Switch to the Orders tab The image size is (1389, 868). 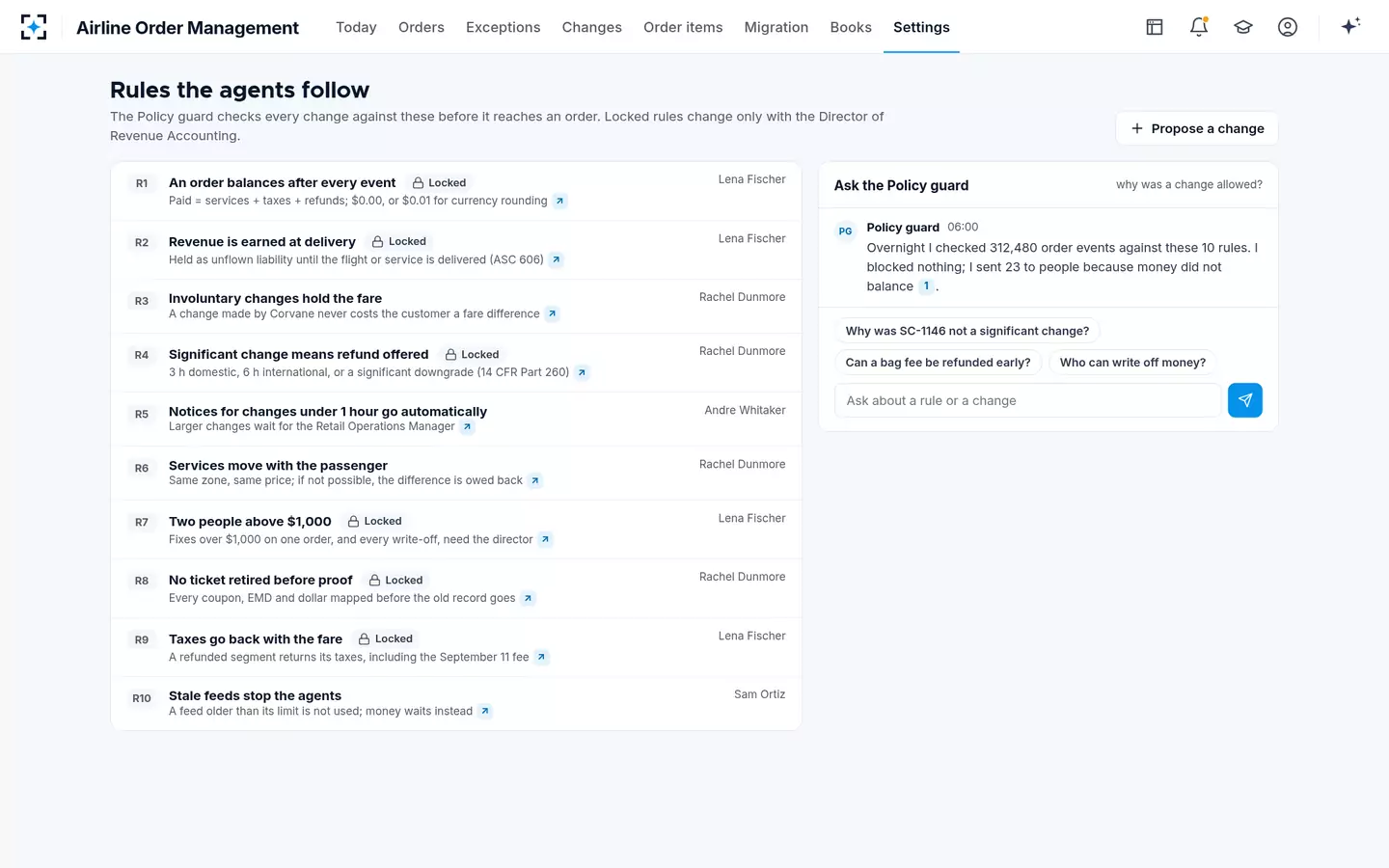click(422, 27)
